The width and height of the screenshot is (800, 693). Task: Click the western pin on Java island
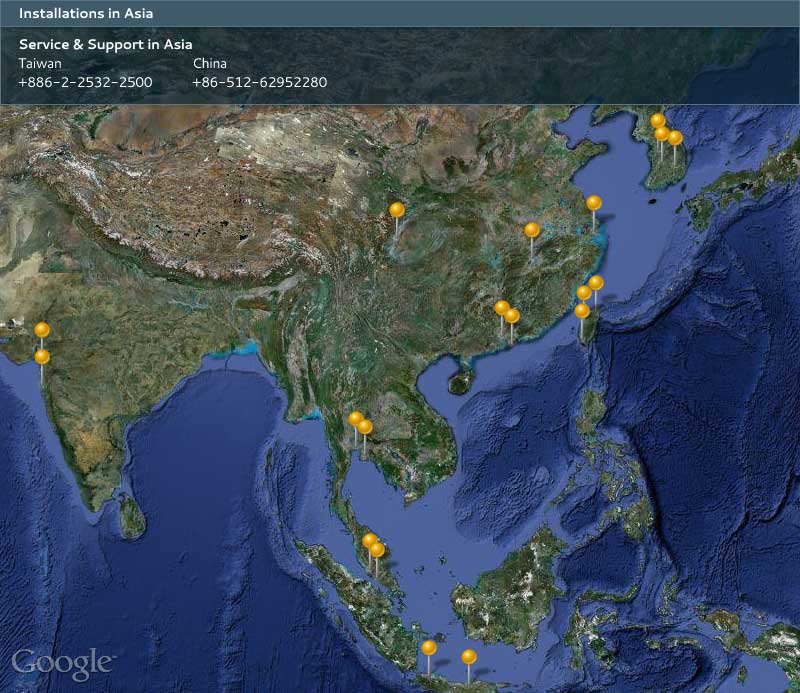click(429, 648)
